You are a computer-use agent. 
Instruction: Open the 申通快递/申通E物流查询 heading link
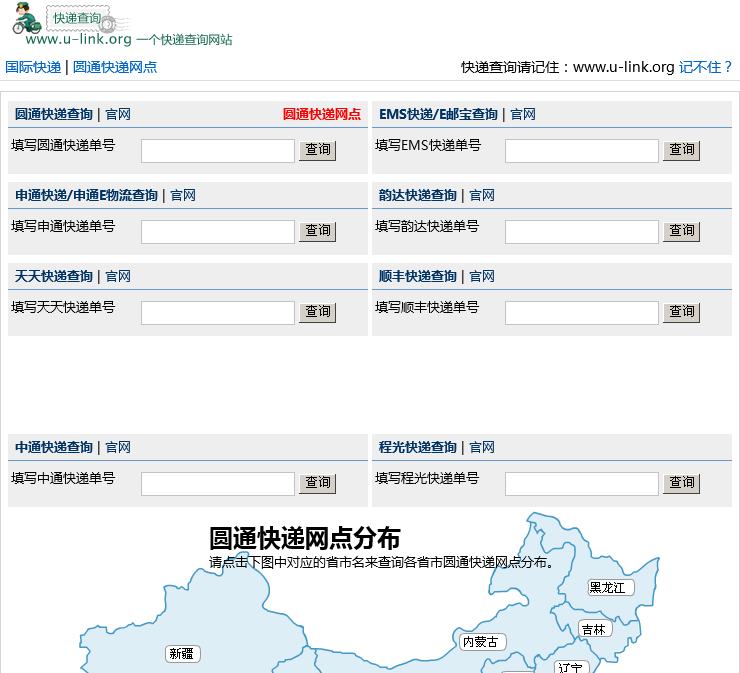(86, 195)
